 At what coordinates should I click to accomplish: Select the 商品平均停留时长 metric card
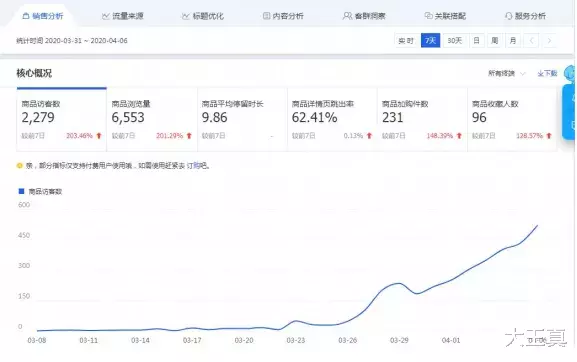point(242,120)
